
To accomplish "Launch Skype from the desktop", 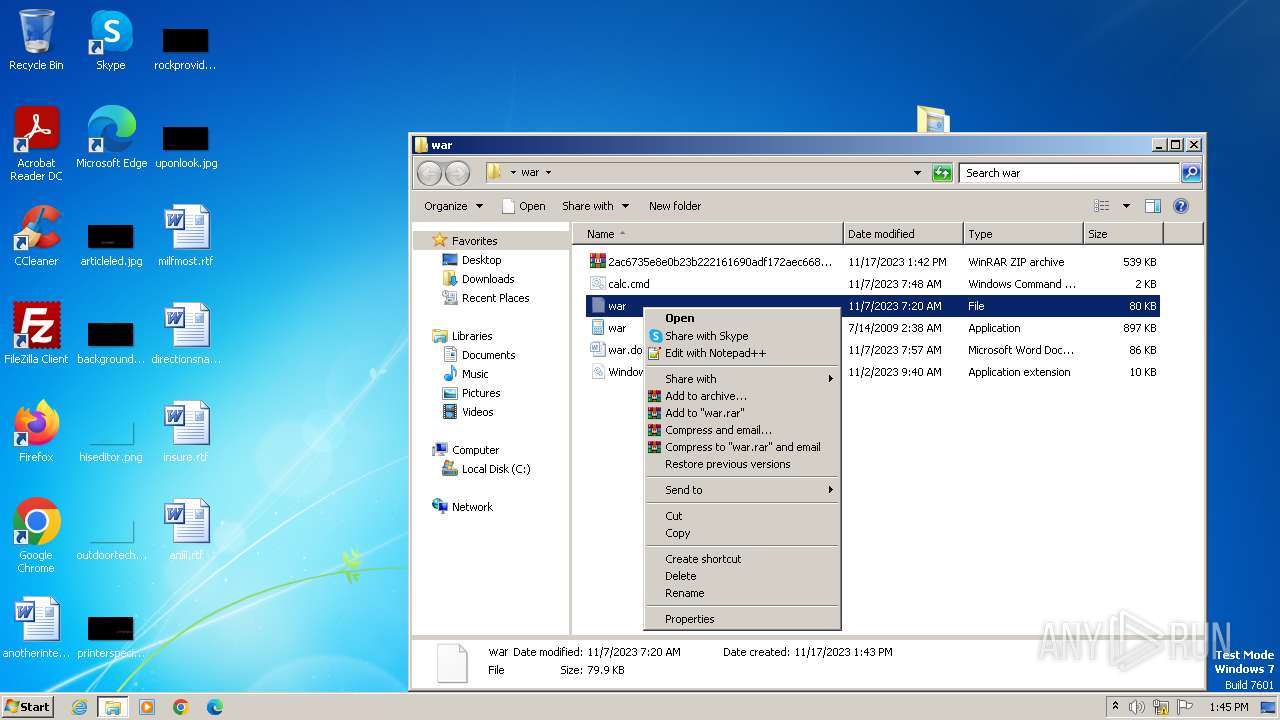I will (x=111, y=40).
